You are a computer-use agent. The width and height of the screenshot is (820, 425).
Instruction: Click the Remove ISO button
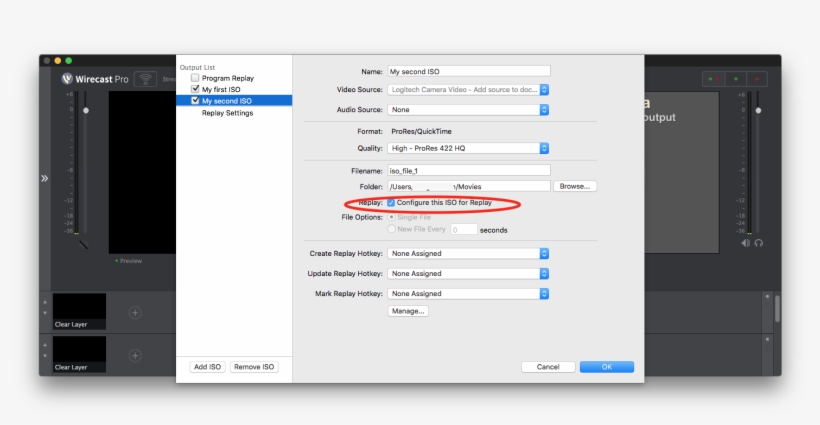[254, 367]
